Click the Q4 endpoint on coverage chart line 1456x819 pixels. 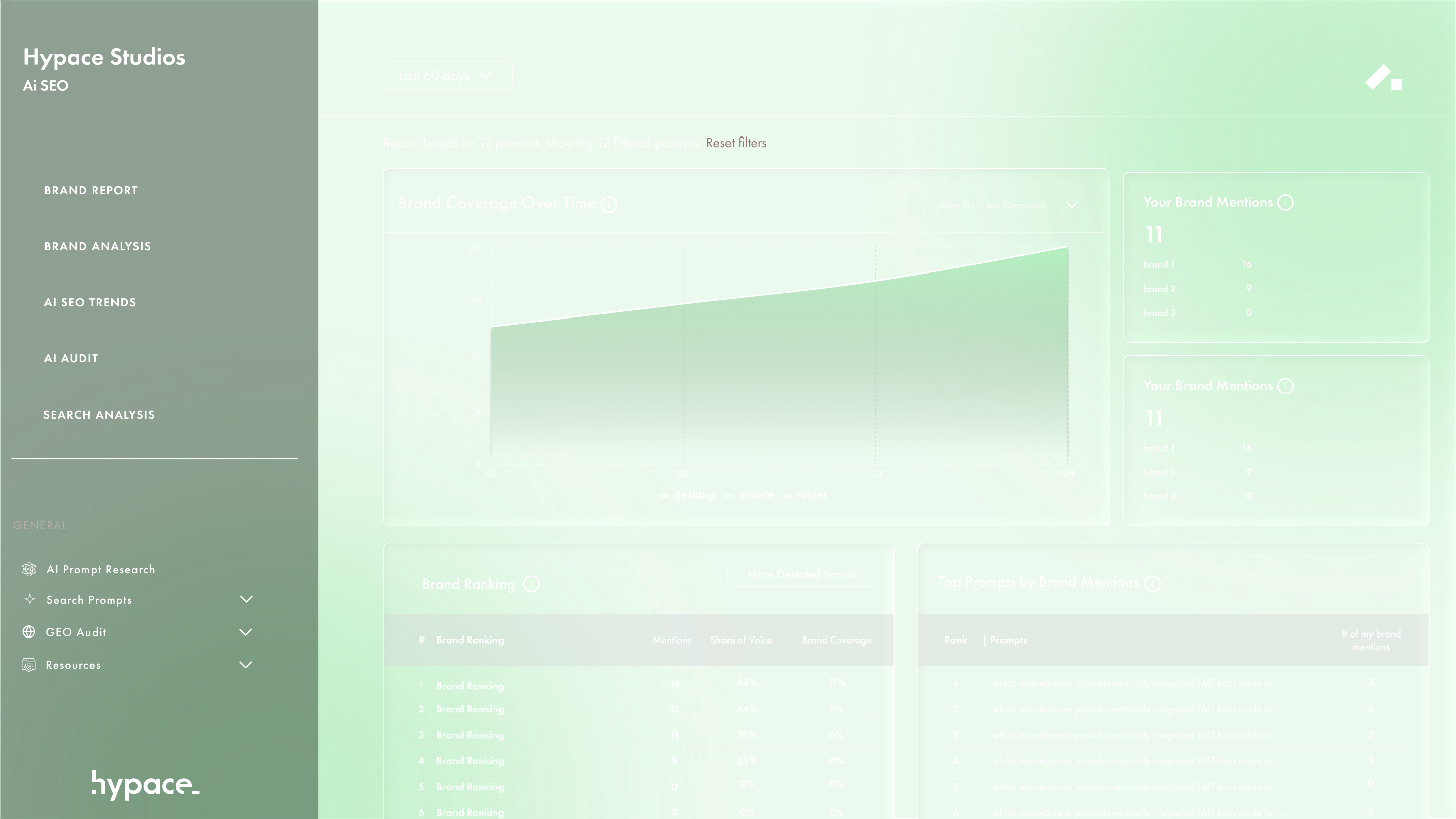click(x=1067, y=246)
